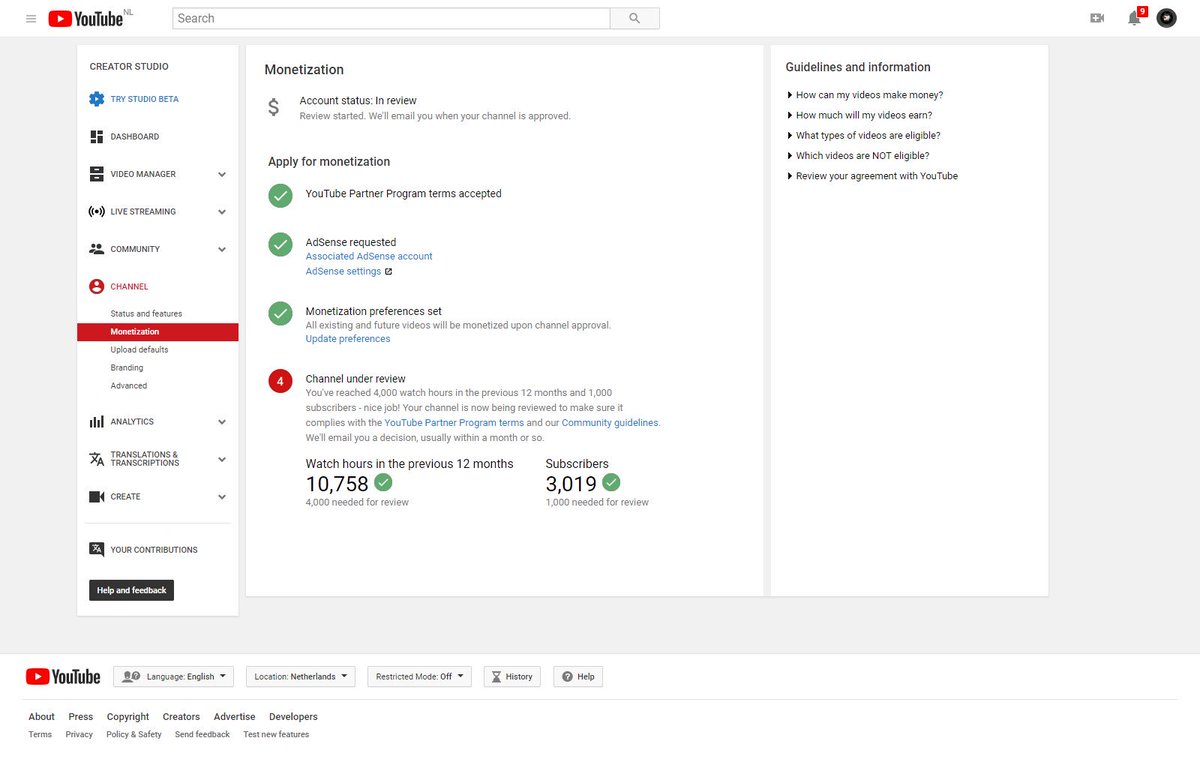Open the notifications bell
The width and height of the screenshot is (1200, 762).
(x=1134, y=18)
